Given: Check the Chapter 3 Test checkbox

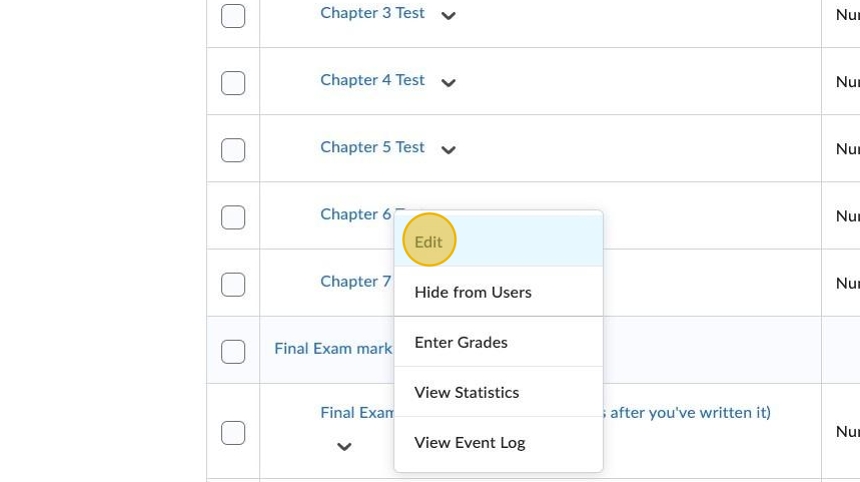Looking at the screenshot, I should (233, 16).
